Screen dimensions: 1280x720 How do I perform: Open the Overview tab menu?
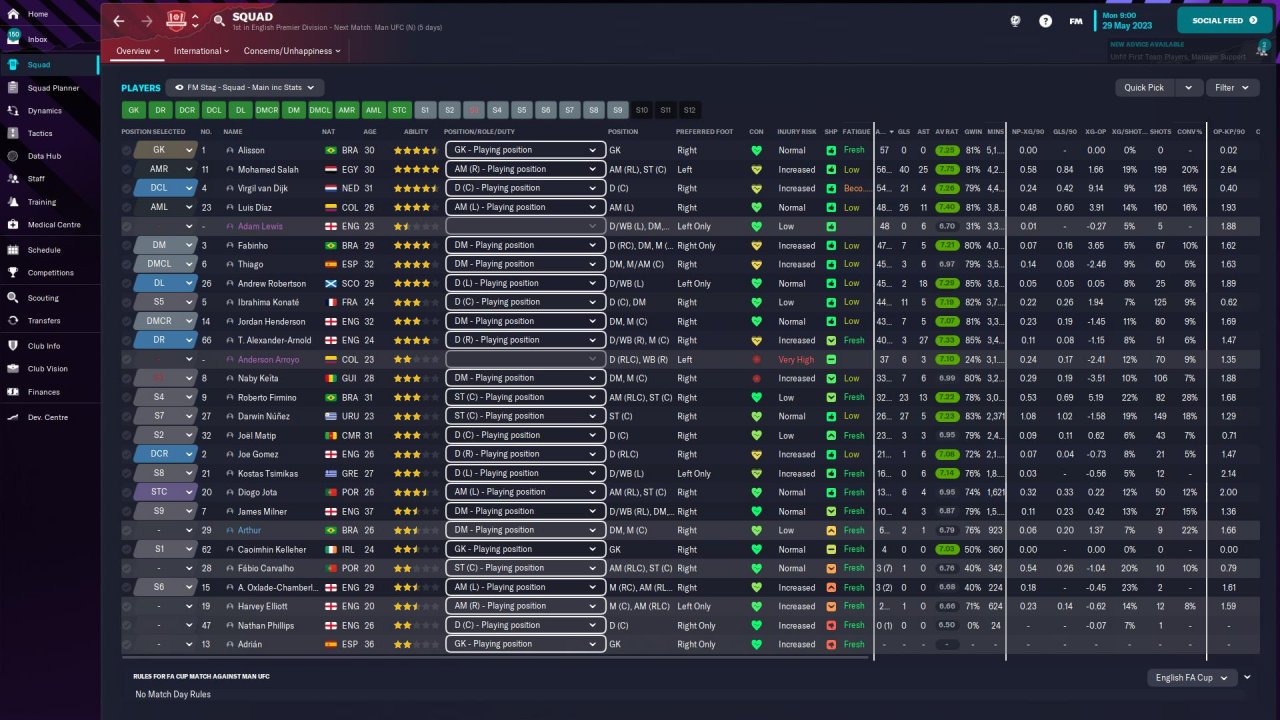point(138,51)
